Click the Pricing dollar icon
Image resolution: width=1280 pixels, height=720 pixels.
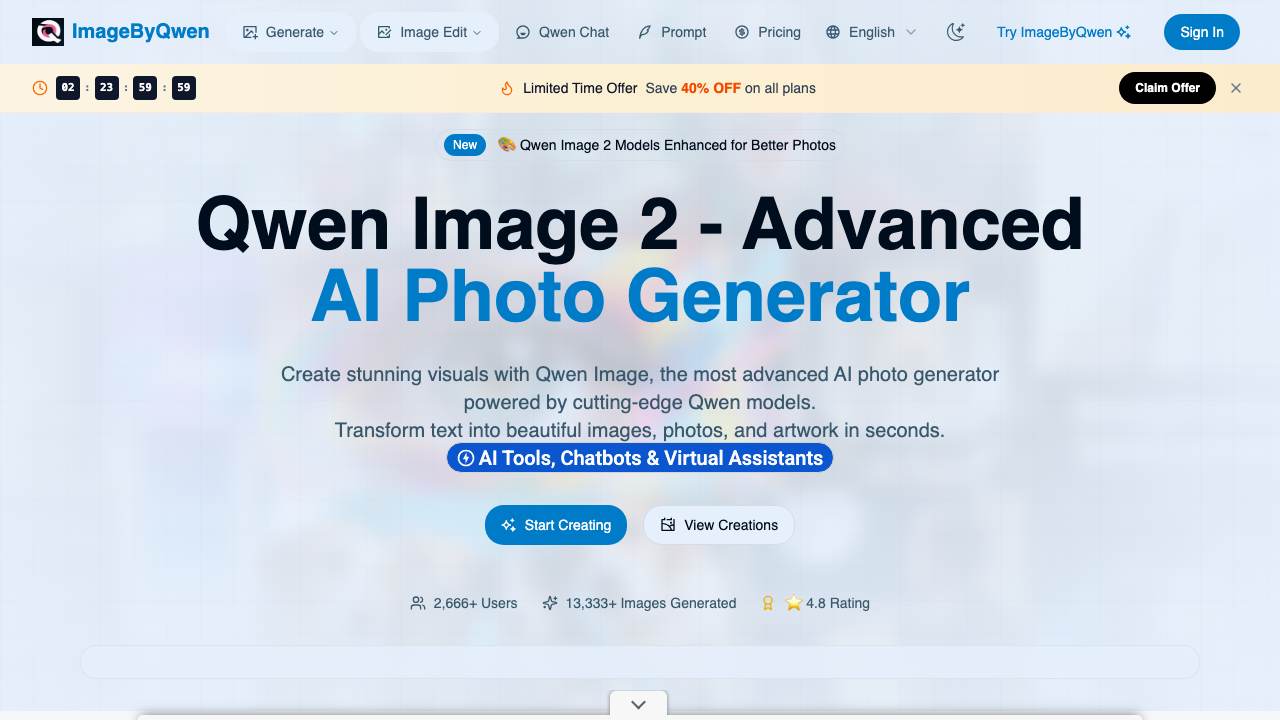742,32
